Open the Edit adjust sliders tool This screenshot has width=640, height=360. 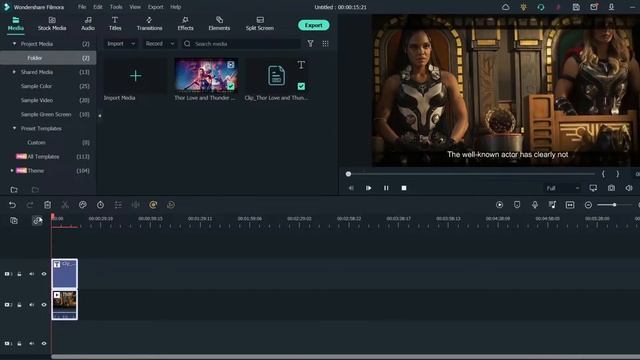(x=118, y=205)
